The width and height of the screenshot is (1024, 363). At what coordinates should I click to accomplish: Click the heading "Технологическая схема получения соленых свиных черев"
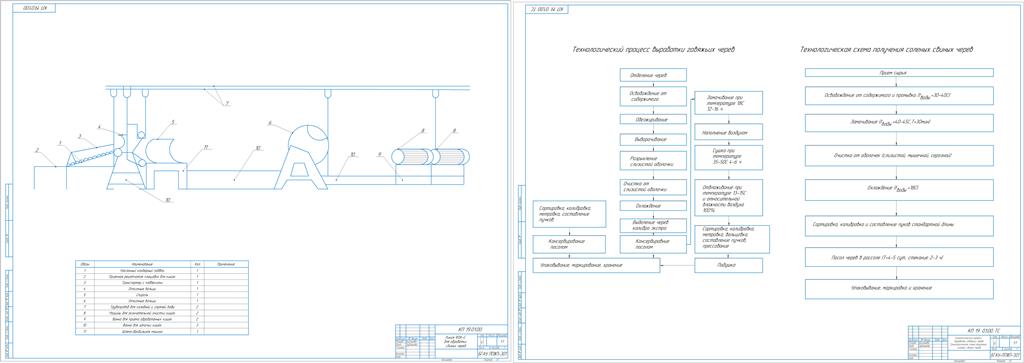click(x=886, y=50)
